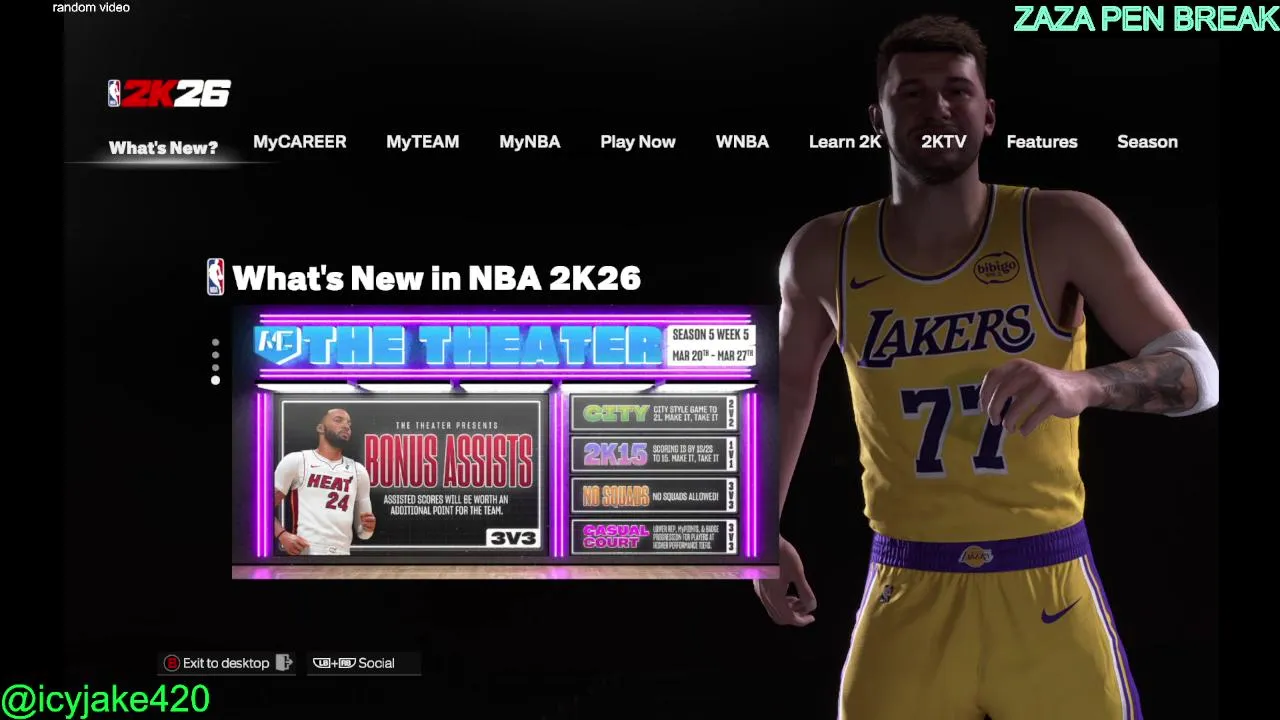Click the NBA logo beside What's New heading
The image size is (1280, 720).
(215, 277)
